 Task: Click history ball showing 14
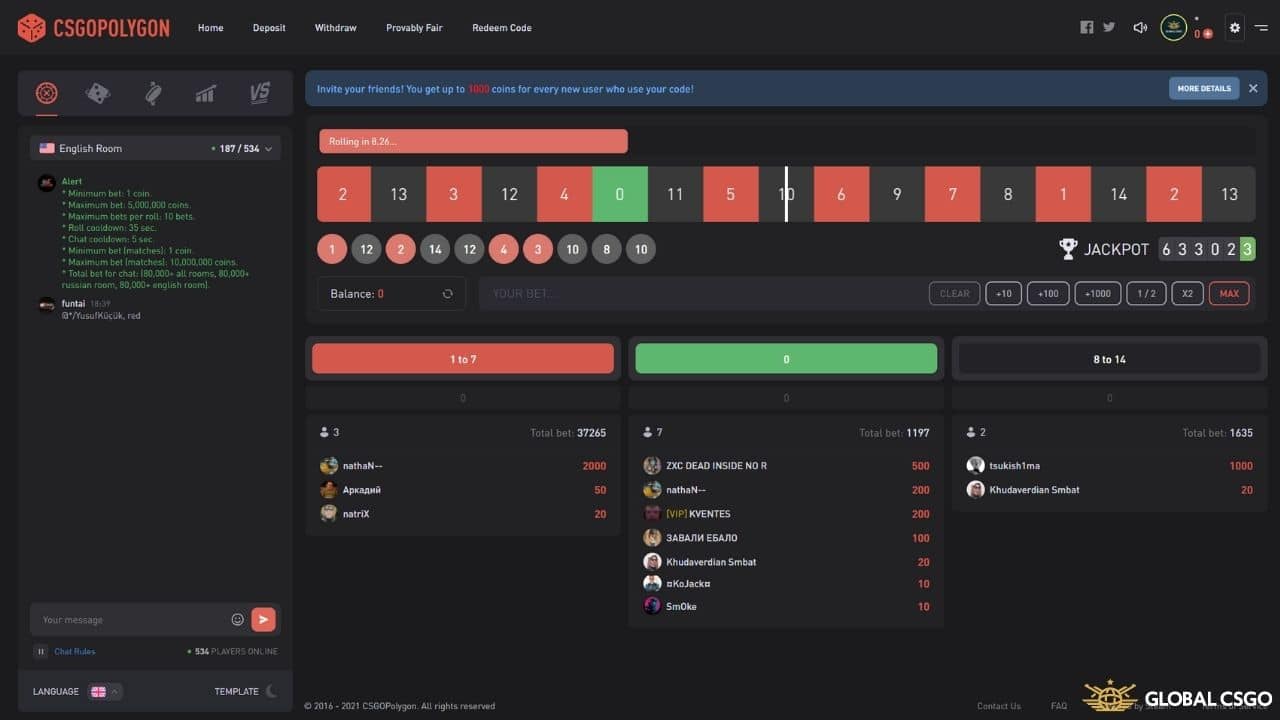click(435, 249)
